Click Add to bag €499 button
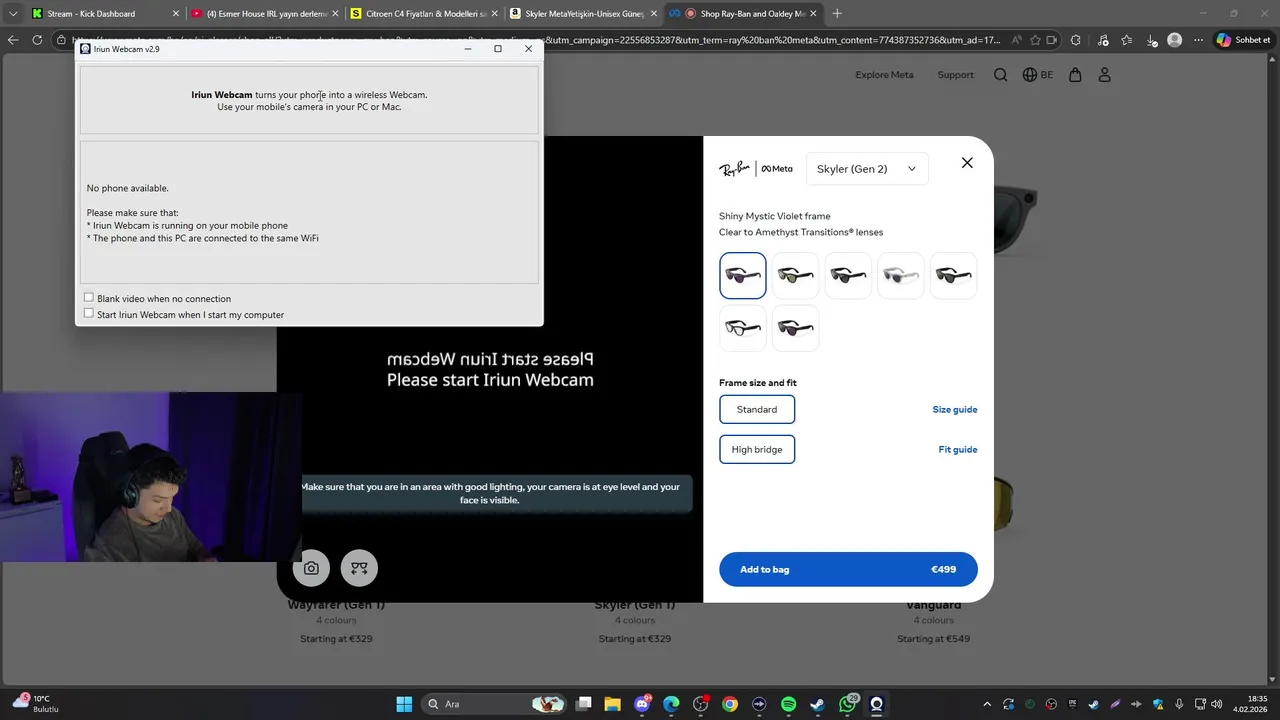 point(848,569)
